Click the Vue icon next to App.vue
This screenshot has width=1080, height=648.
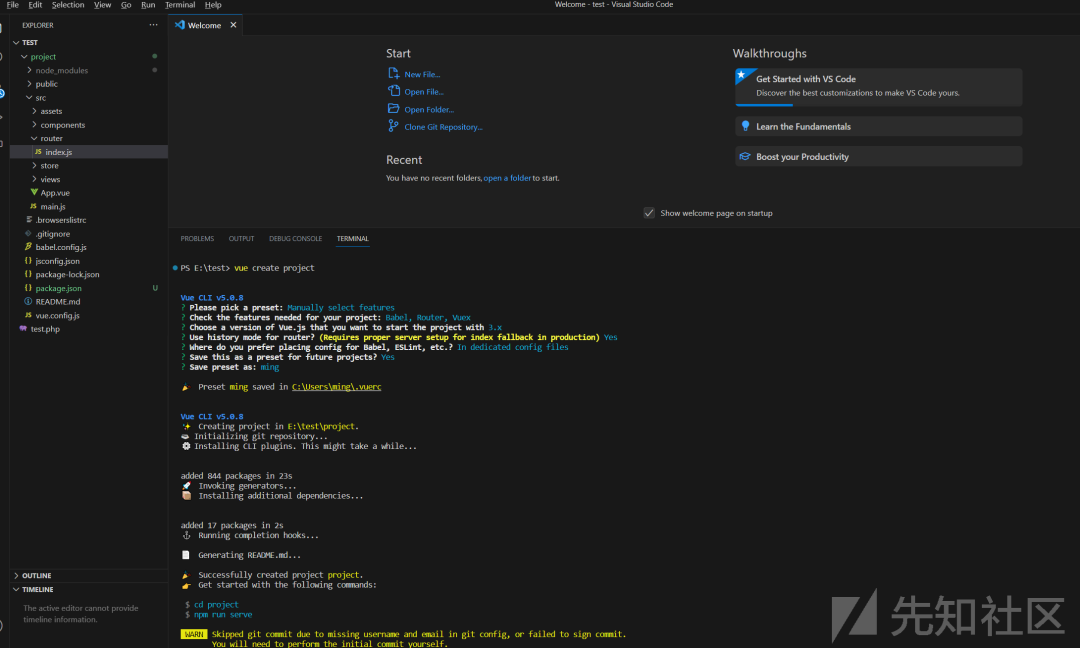34,192
